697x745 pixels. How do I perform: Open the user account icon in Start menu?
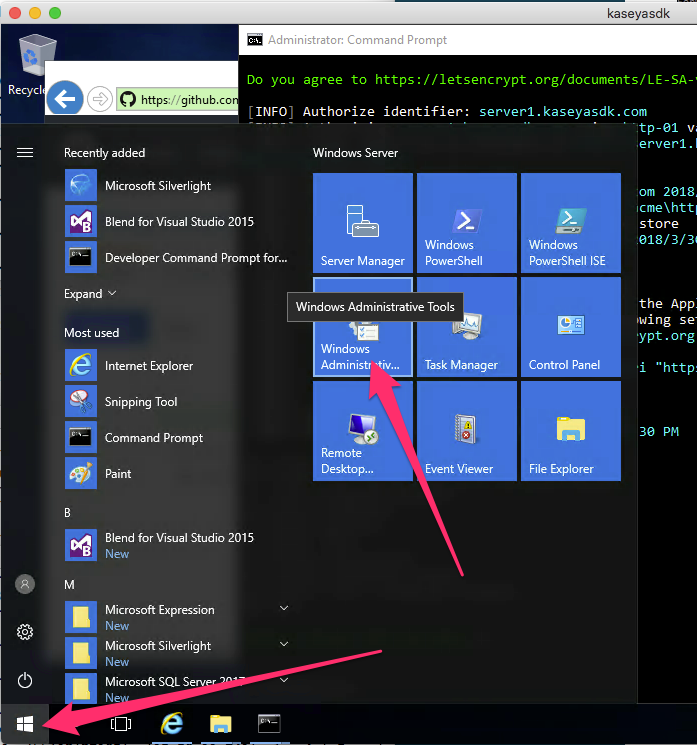pyautogui.click(x=25, y=584)
